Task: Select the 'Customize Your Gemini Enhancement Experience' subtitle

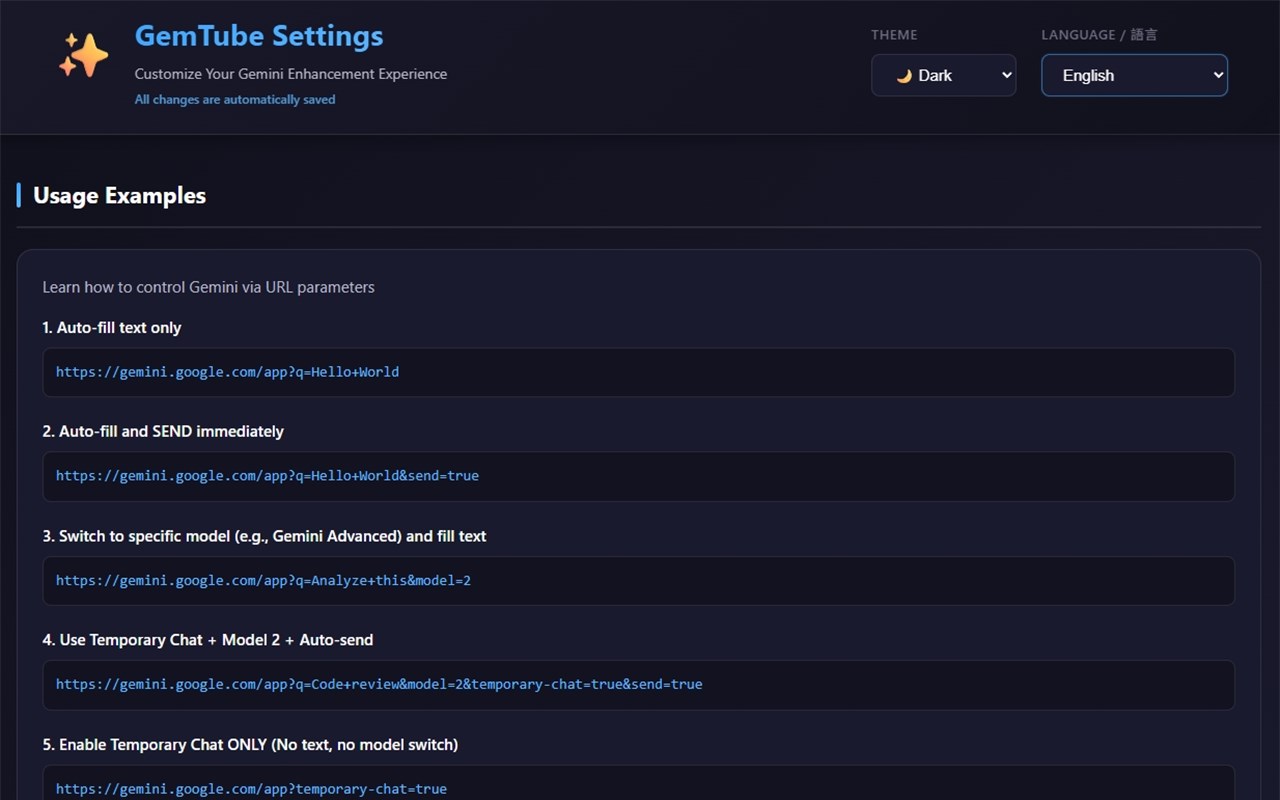Action: (291, 74)
